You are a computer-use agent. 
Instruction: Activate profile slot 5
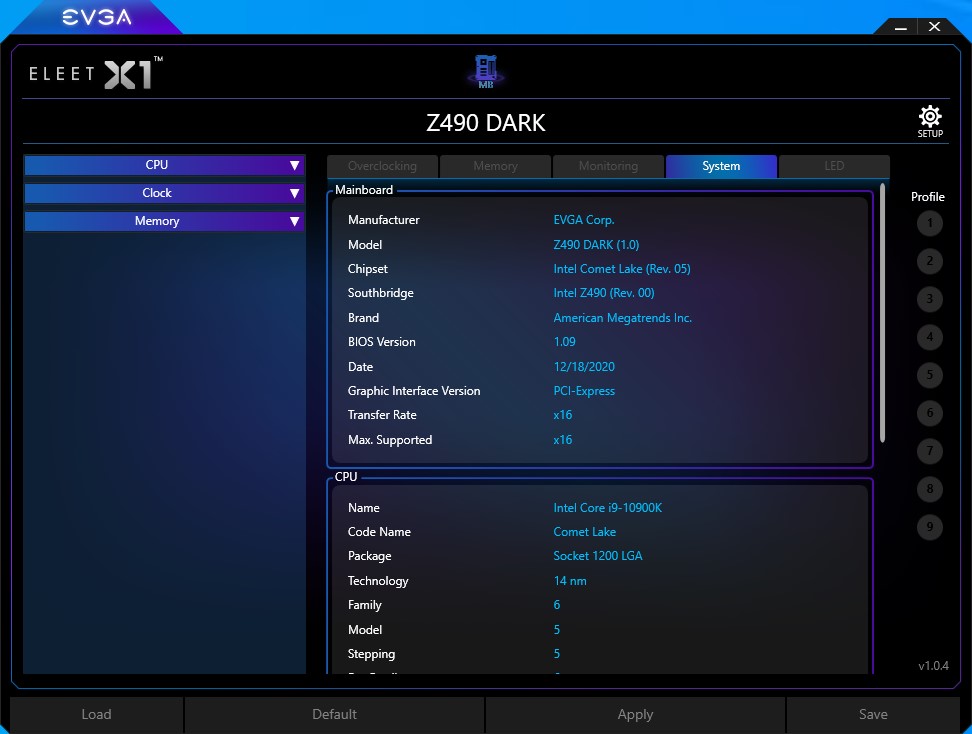click(929, 375)
